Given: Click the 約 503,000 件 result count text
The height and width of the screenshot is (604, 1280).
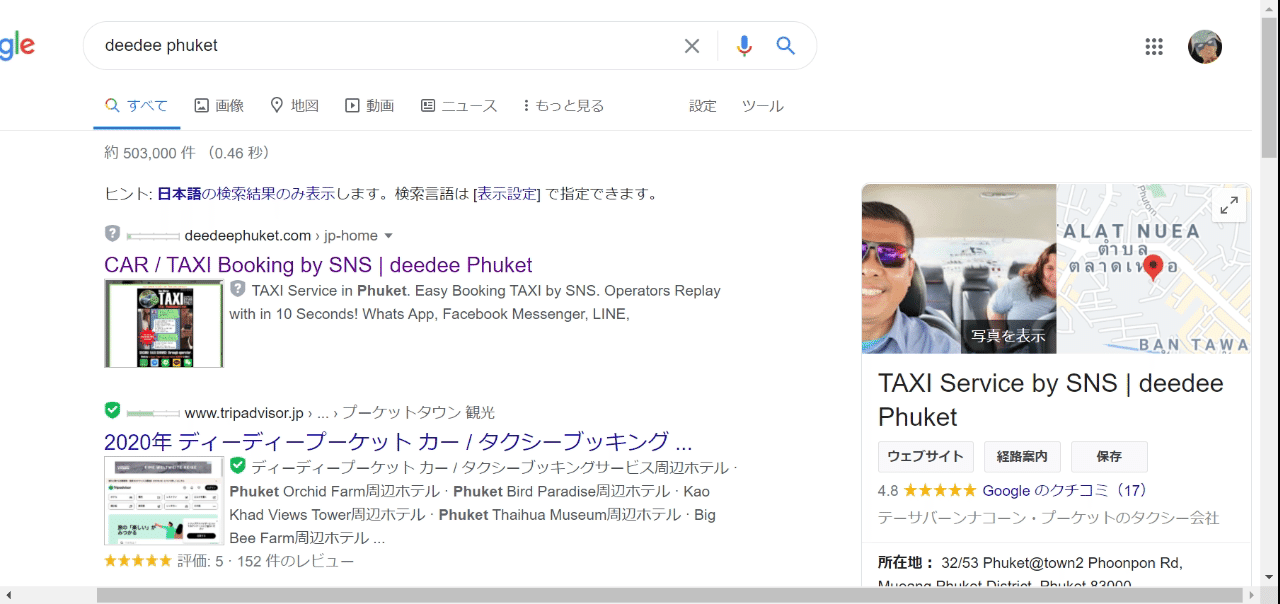Looking at the screenshot, I should 187,153.
